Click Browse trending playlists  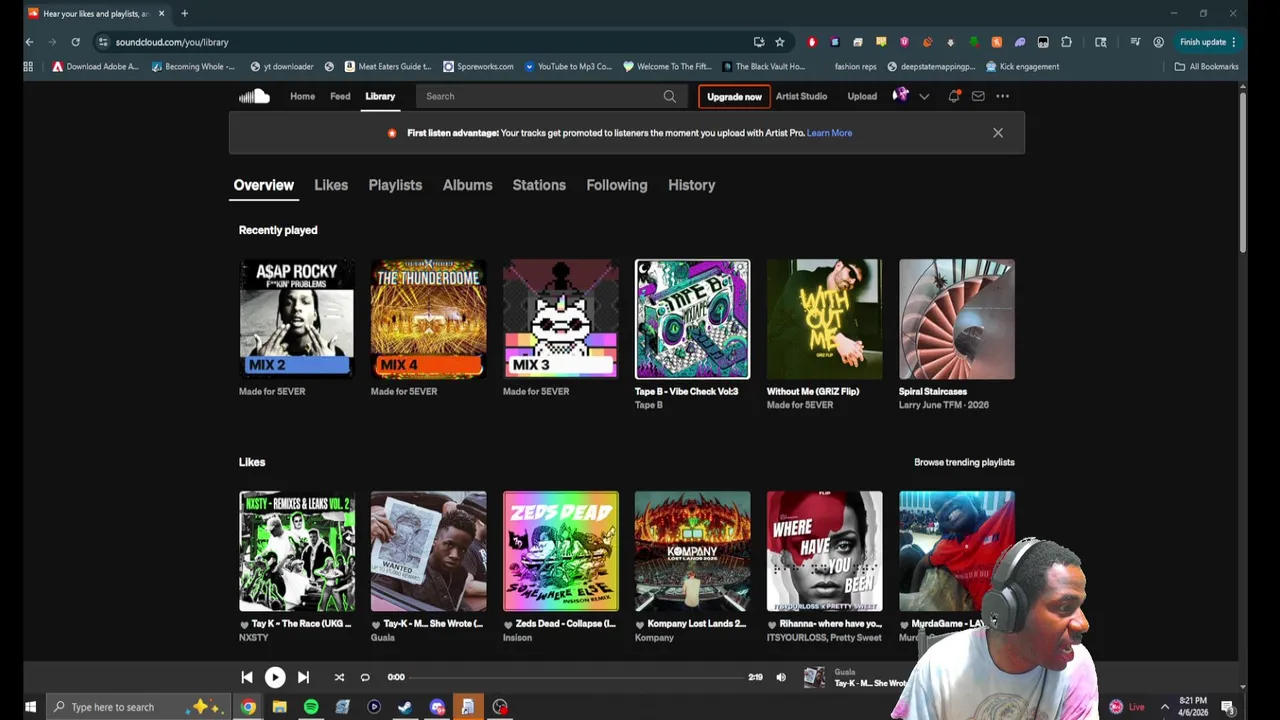964,462
